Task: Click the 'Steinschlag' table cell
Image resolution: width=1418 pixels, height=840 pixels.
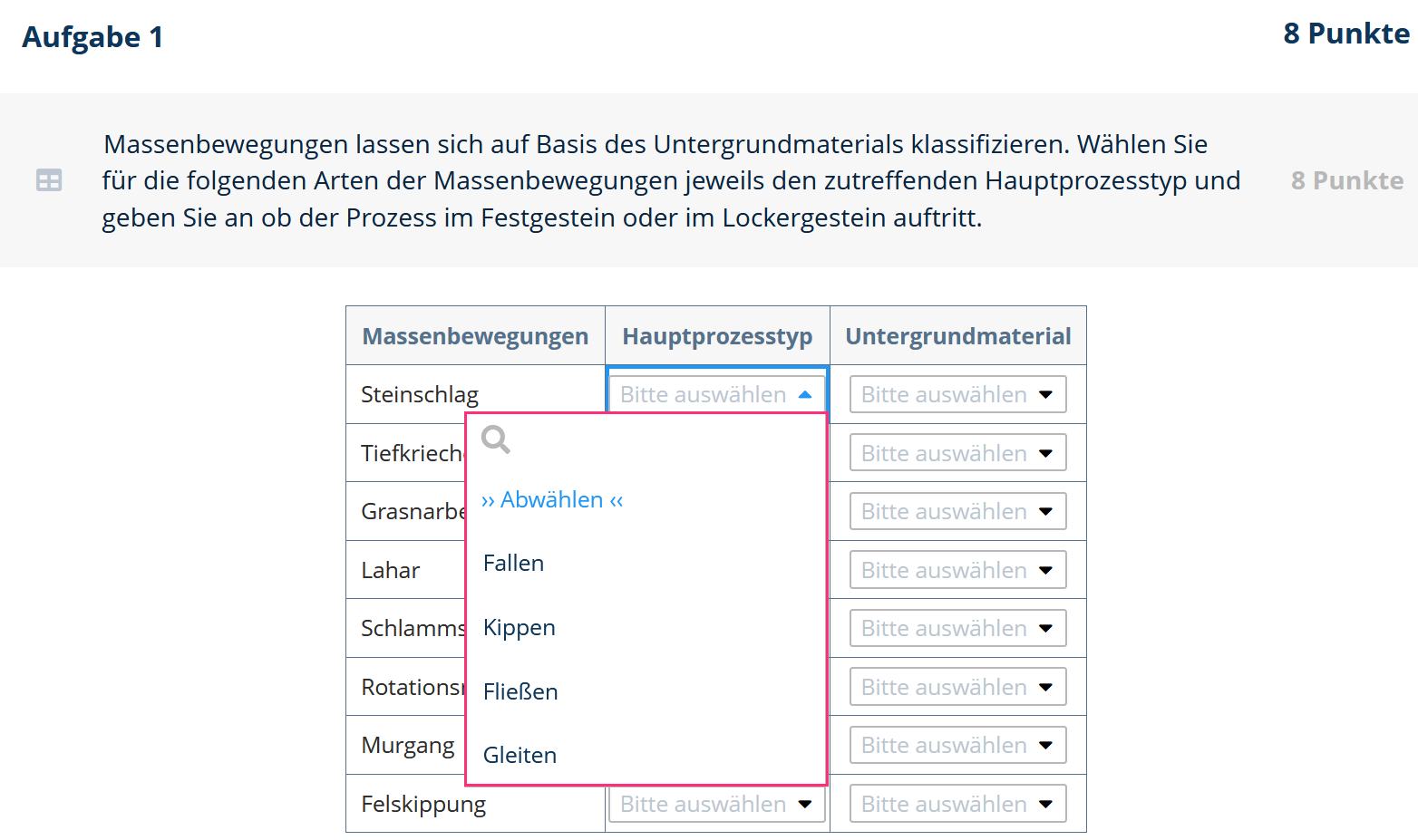Action: coord(475,394)
